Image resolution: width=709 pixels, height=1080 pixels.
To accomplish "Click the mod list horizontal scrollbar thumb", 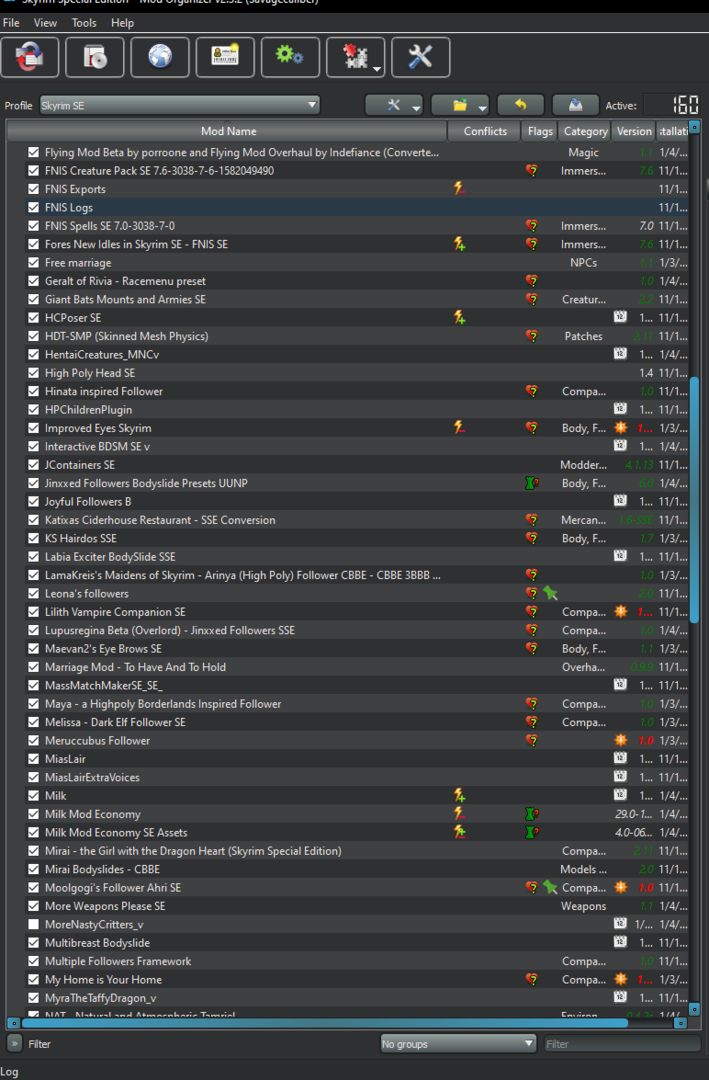I will click(325, 1023).
